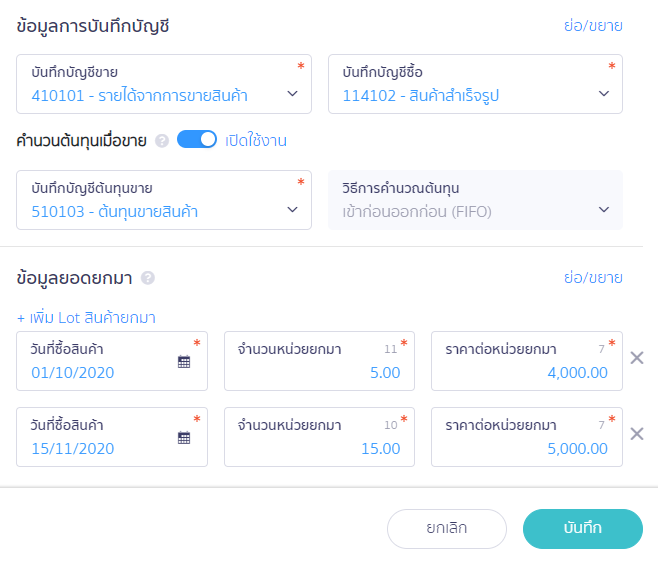This screenshot has height=568, width=658.
Task: Remove the second brought-forward lot row
Action: [637, 434]
